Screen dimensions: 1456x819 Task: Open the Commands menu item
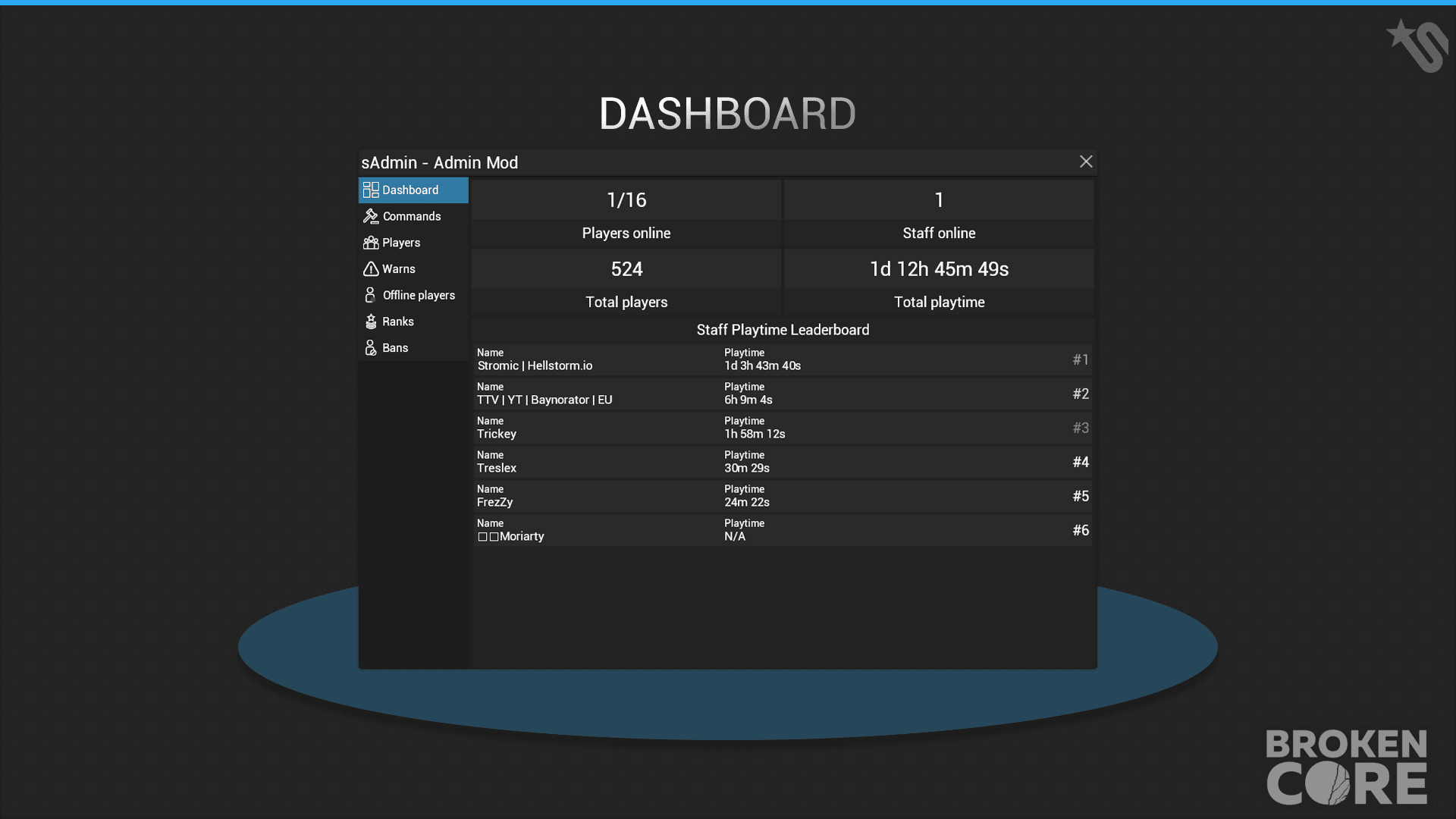413,216
